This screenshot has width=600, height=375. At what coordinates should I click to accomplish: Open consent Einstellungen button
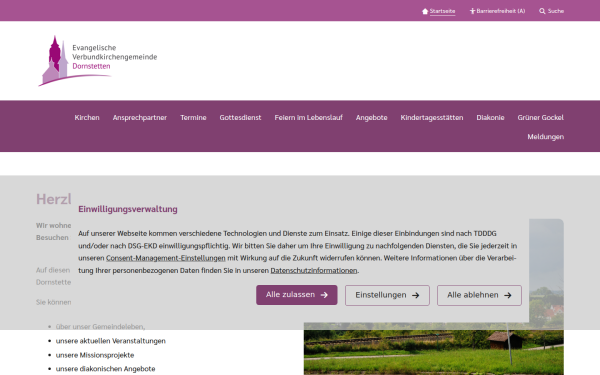(x=387, y=295)
